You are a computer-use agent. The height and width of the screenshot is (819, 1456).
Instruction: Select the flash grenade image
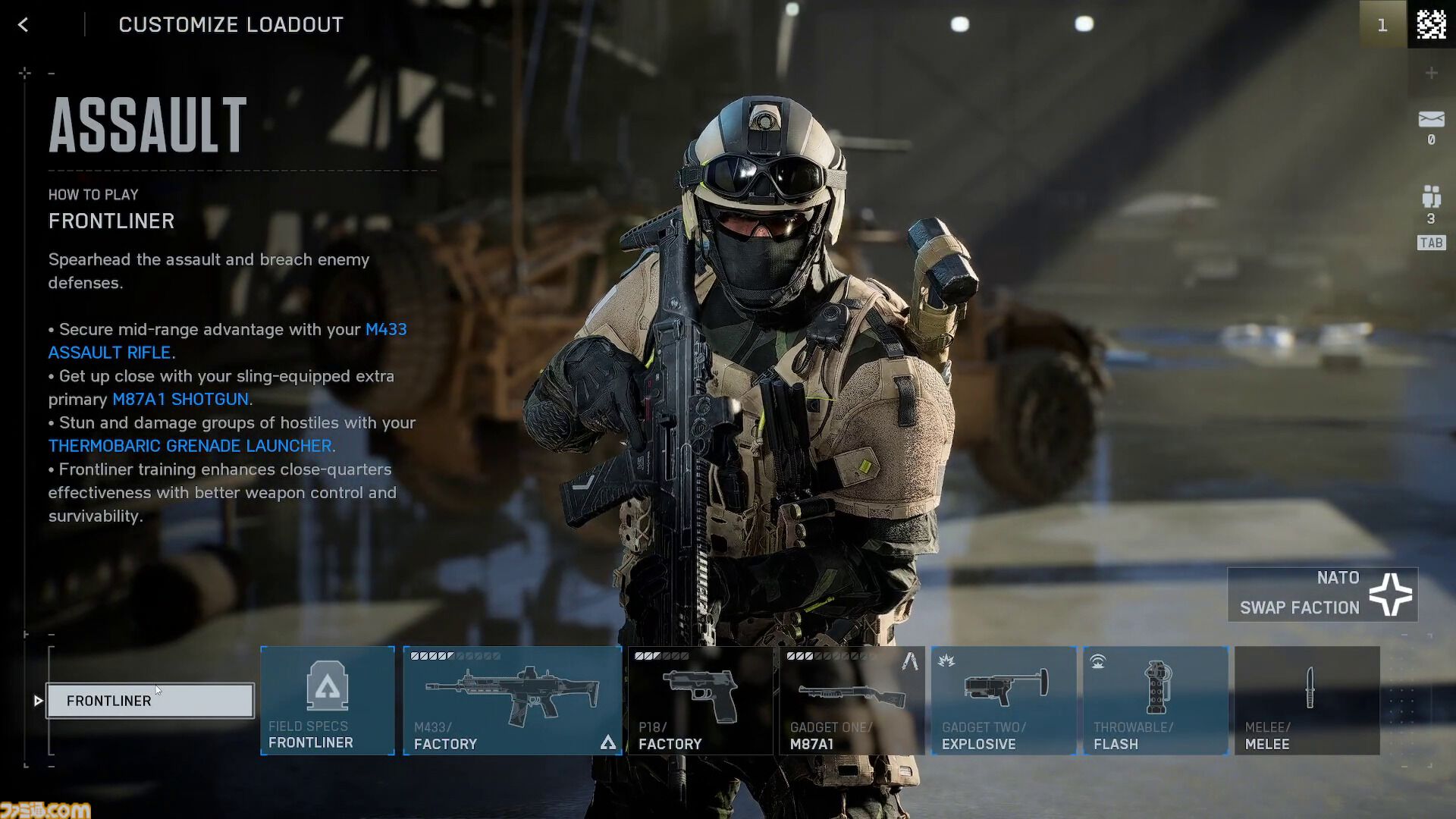click(1158, 687)
